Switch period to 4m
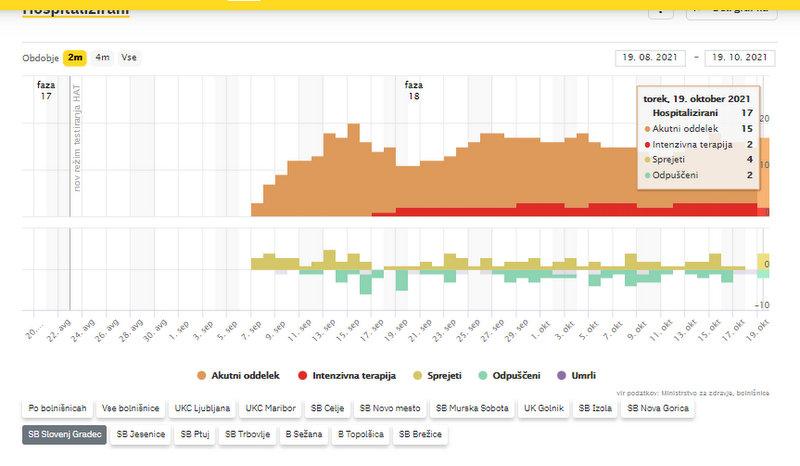This screenshot has height=466, width=800. tap(103, 58)
